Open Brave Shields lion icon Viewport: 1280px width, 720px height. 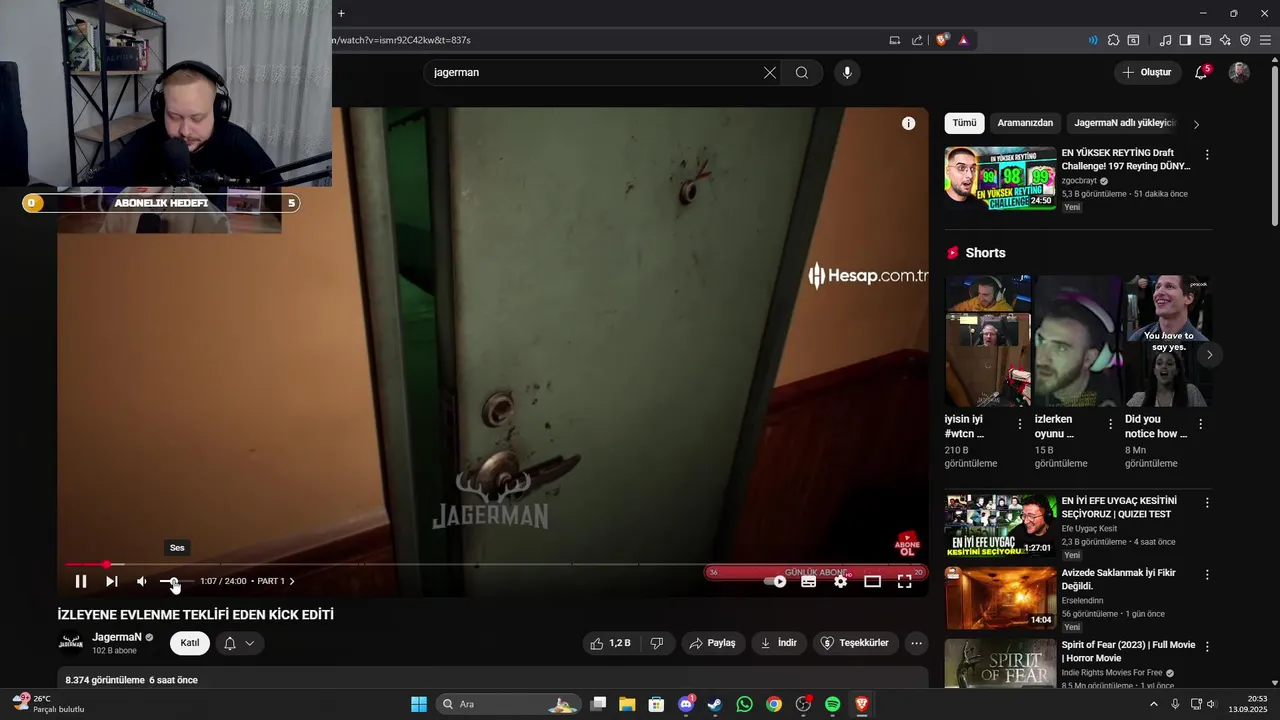pyautogui.click(x=942, y=40)
